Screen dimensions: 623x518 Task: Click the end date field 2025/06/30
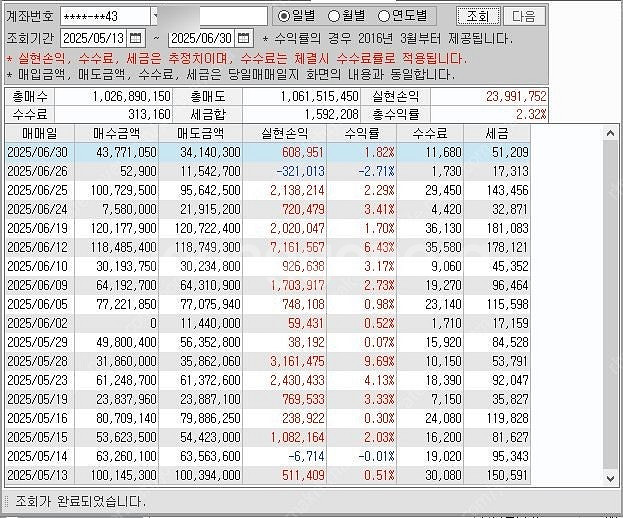(201, 38)
